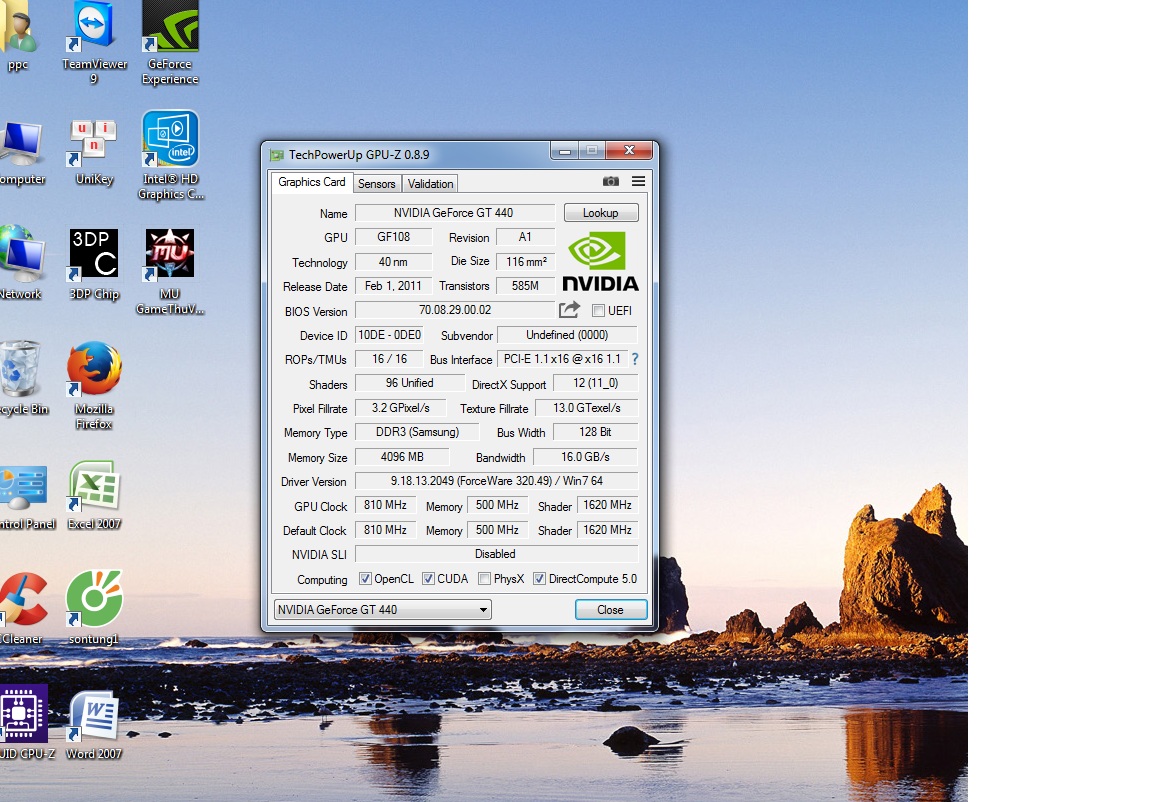Viewport: 1152px width, 802px height.
Task: Click Revision value A1
Action: tap(526, 237)
